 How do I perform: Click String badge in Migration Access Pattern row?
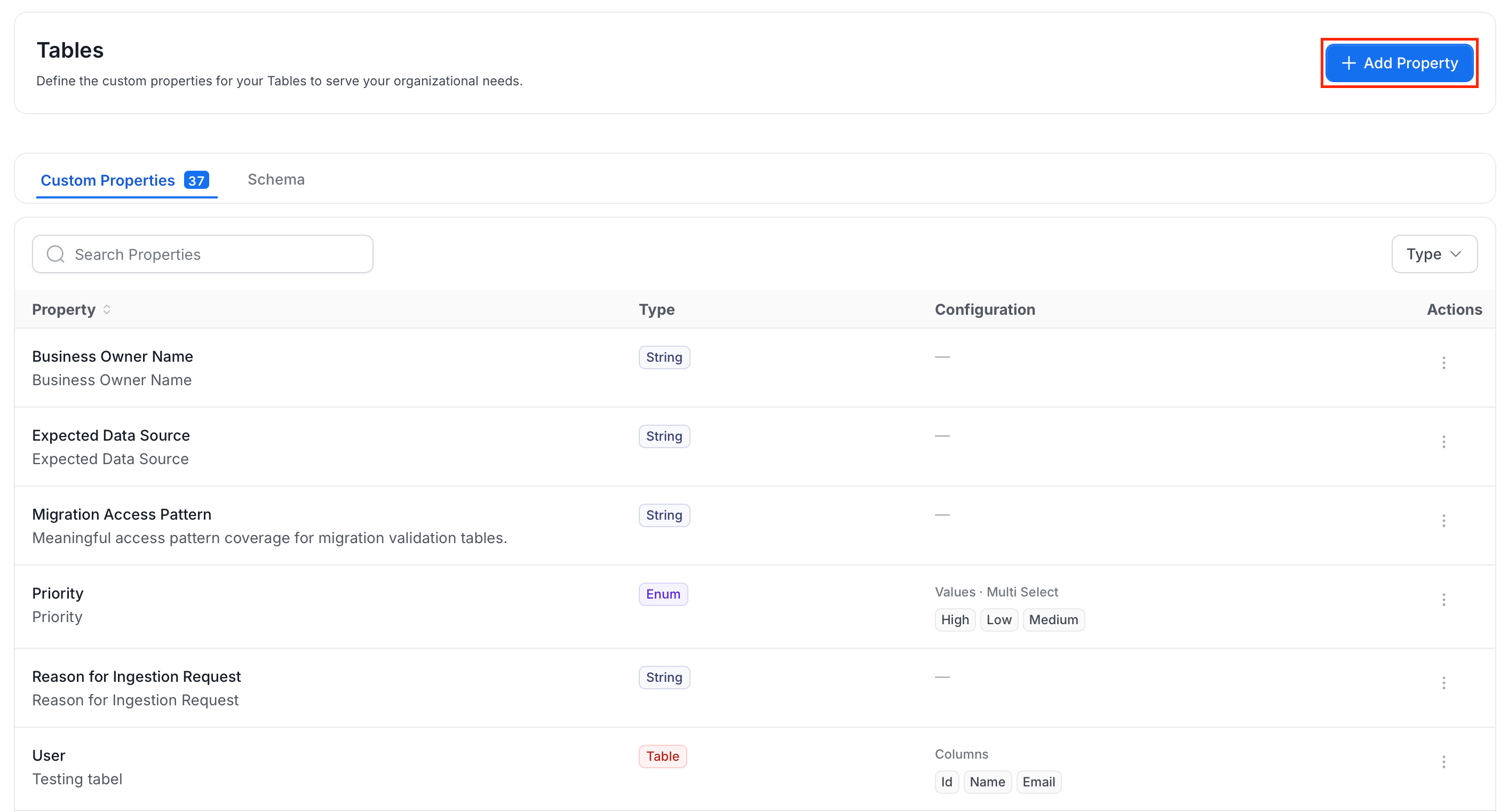click(x=664, y=515)
